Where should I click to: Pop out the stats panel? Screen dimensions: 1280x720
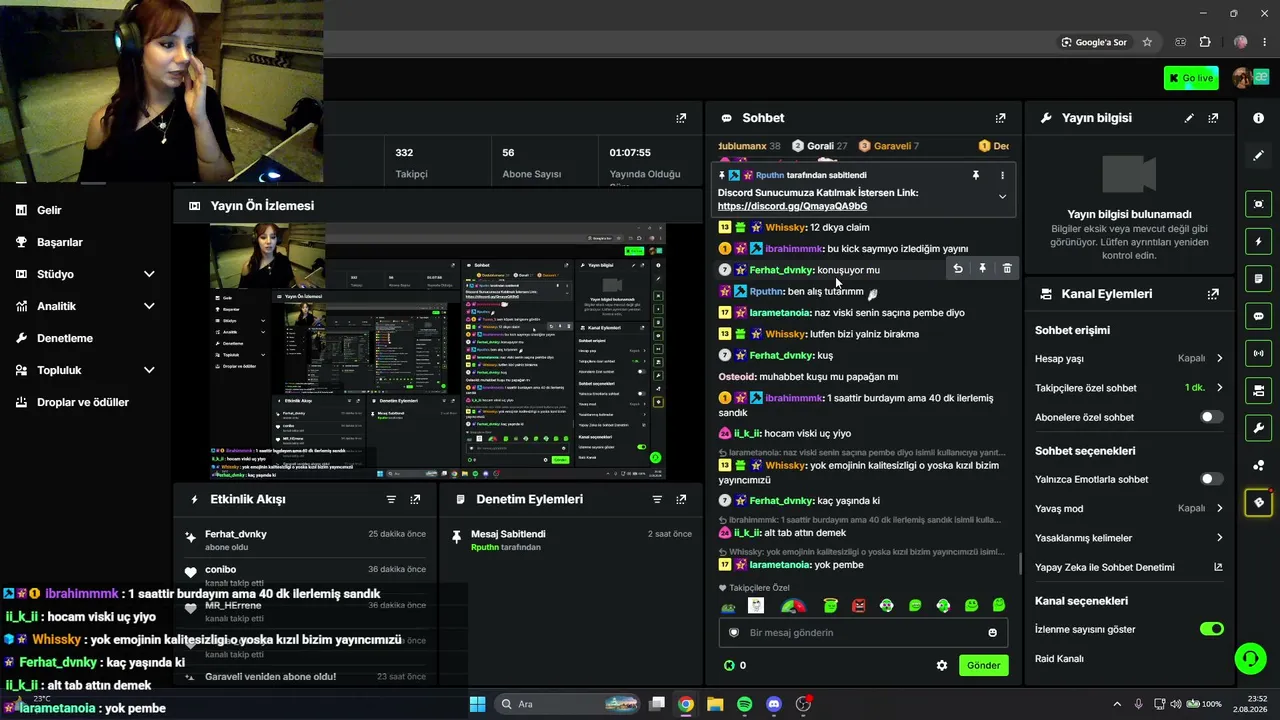coord(681,118)
